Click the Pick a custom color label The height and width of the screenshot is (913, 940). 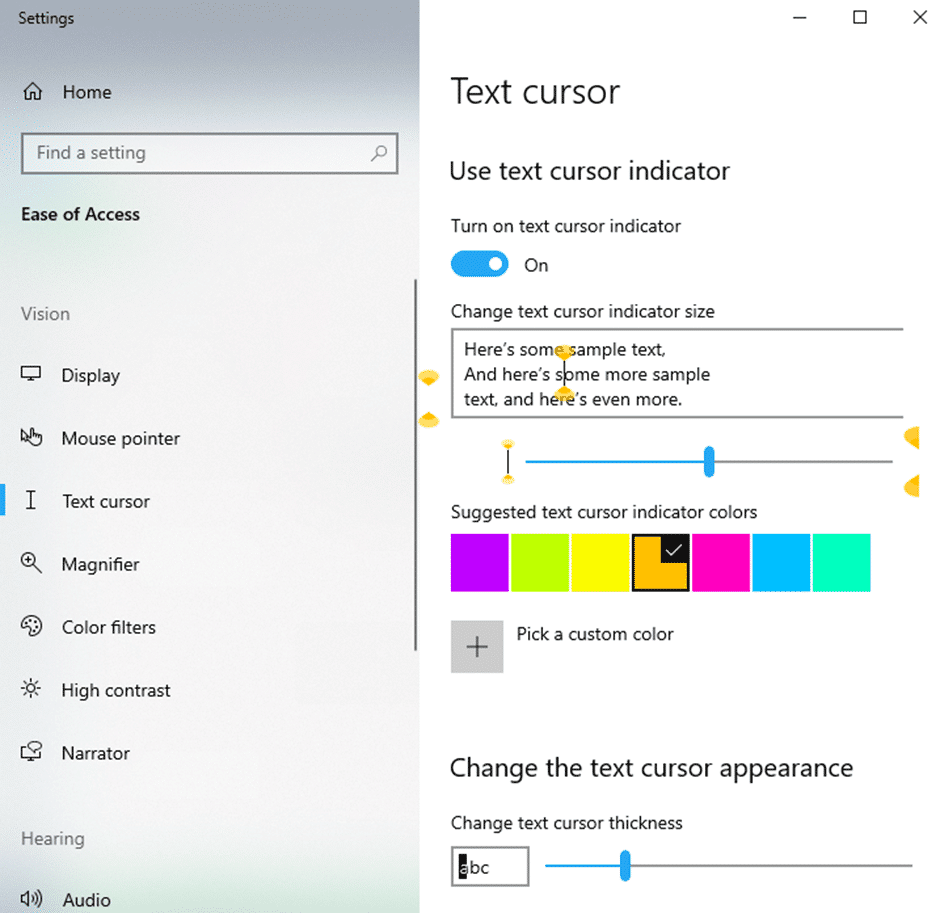coord(594,634)
